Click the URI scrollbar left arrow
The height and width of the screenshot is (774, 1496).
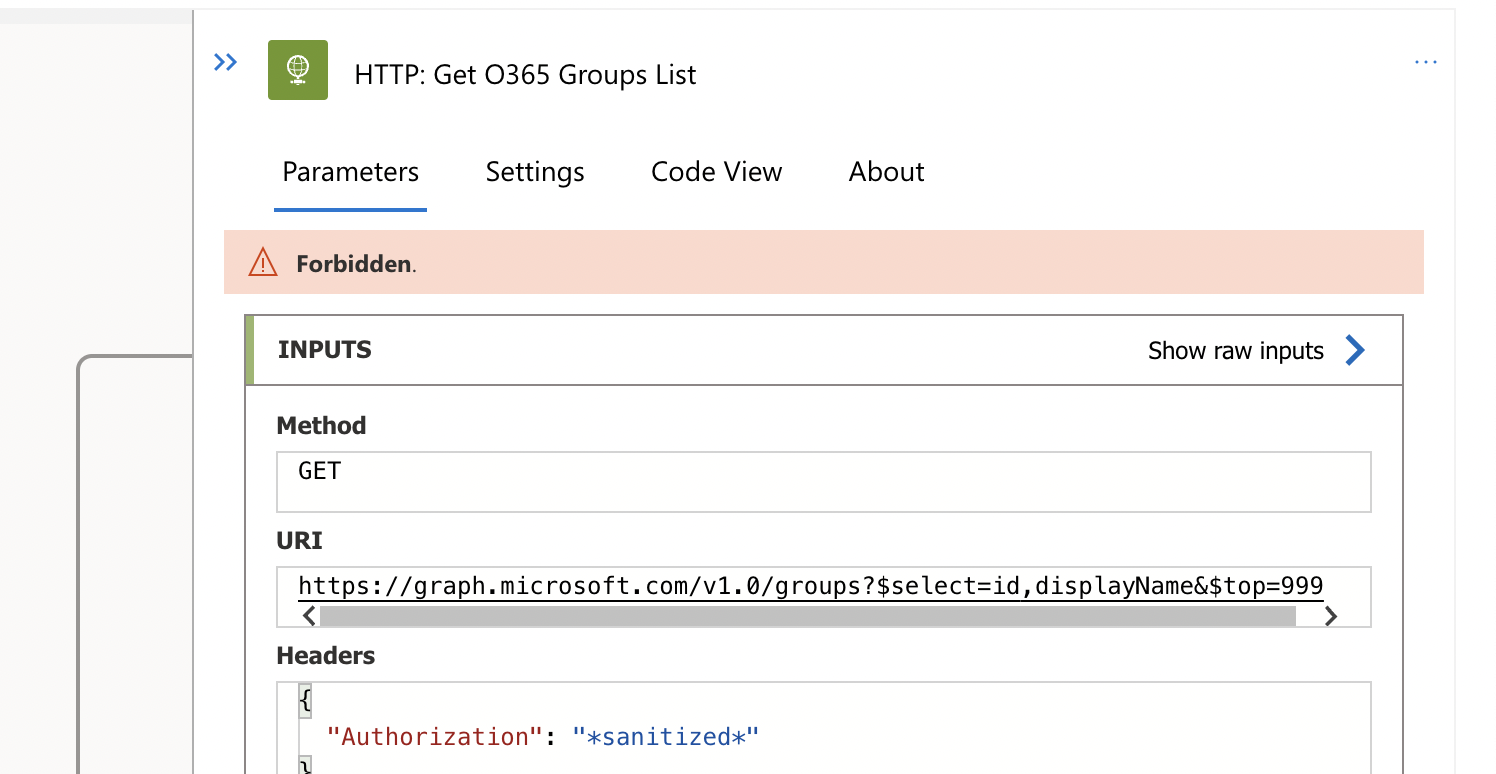point(309,616)
